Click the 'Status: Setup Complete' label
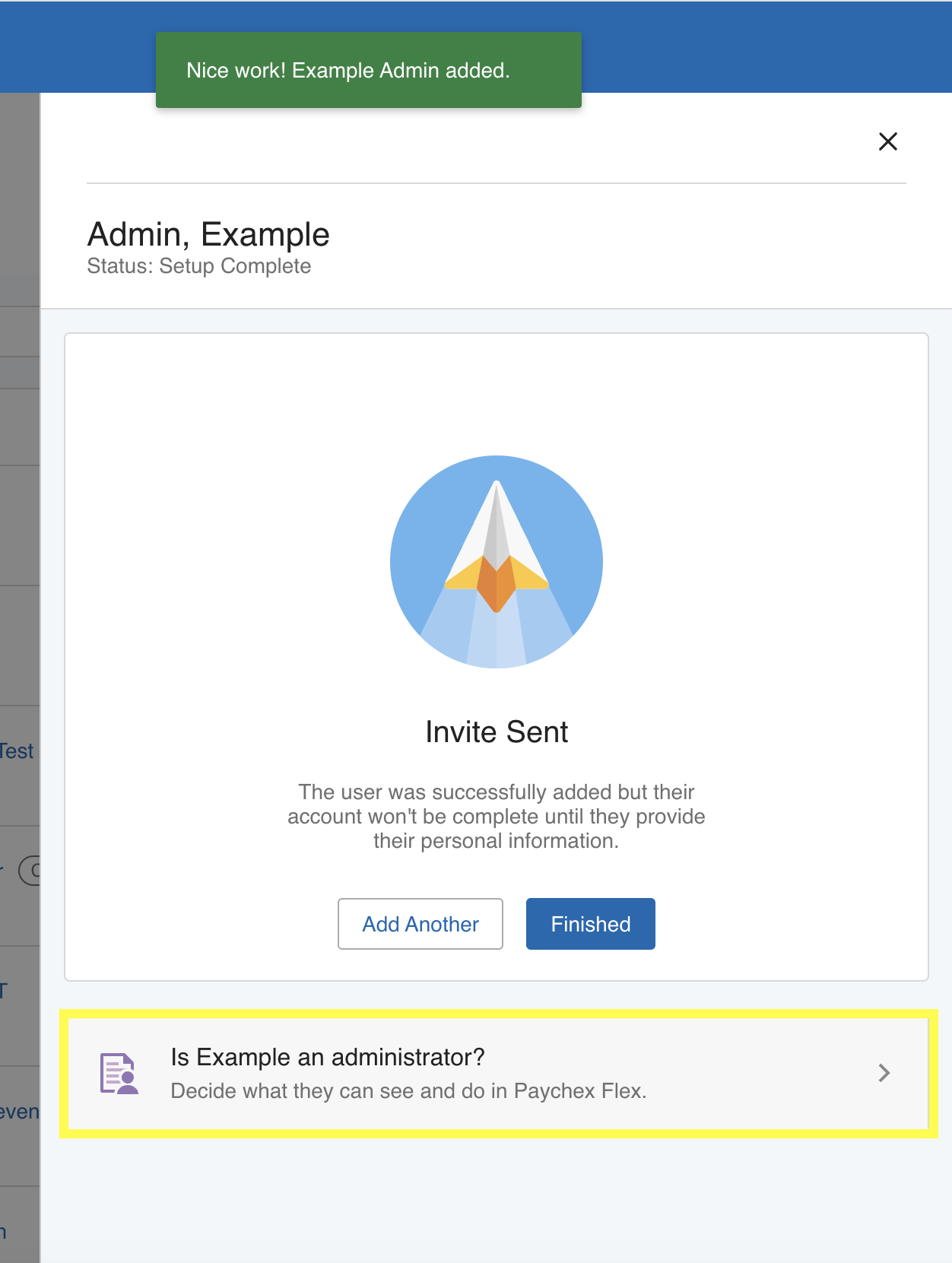 [199, 266]
